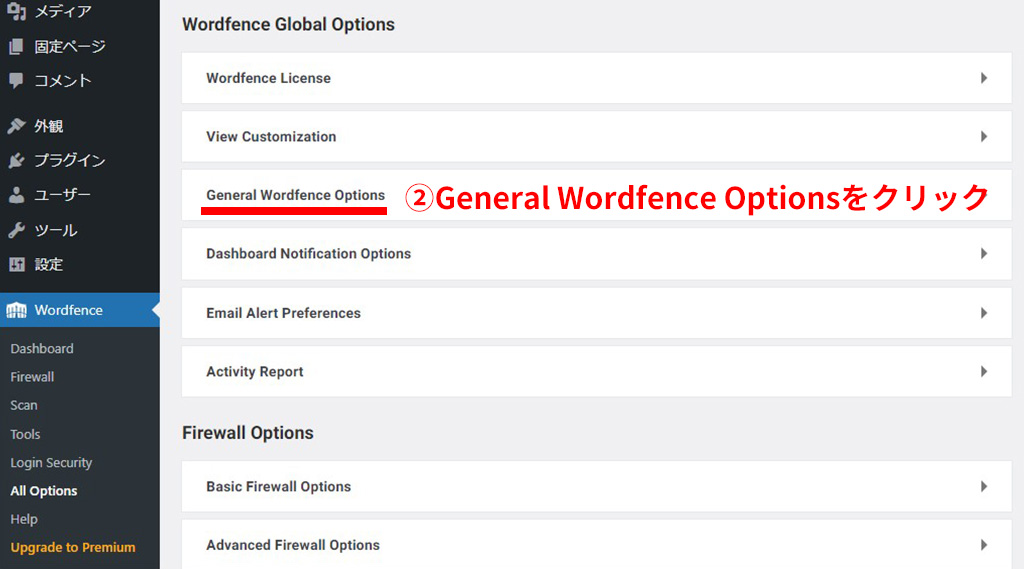Click the 外観 paintbrush icon
The height and width of the screenshot is (569, 1024).
click(16, 126)
